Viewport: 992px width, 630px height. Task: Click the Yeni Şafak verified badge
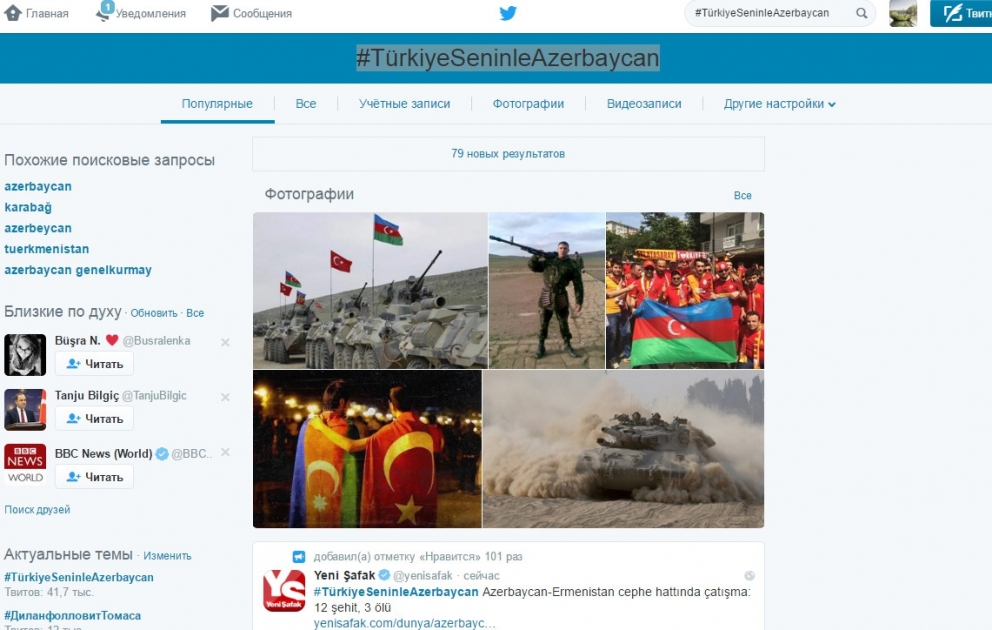click(x=384, y=575)
